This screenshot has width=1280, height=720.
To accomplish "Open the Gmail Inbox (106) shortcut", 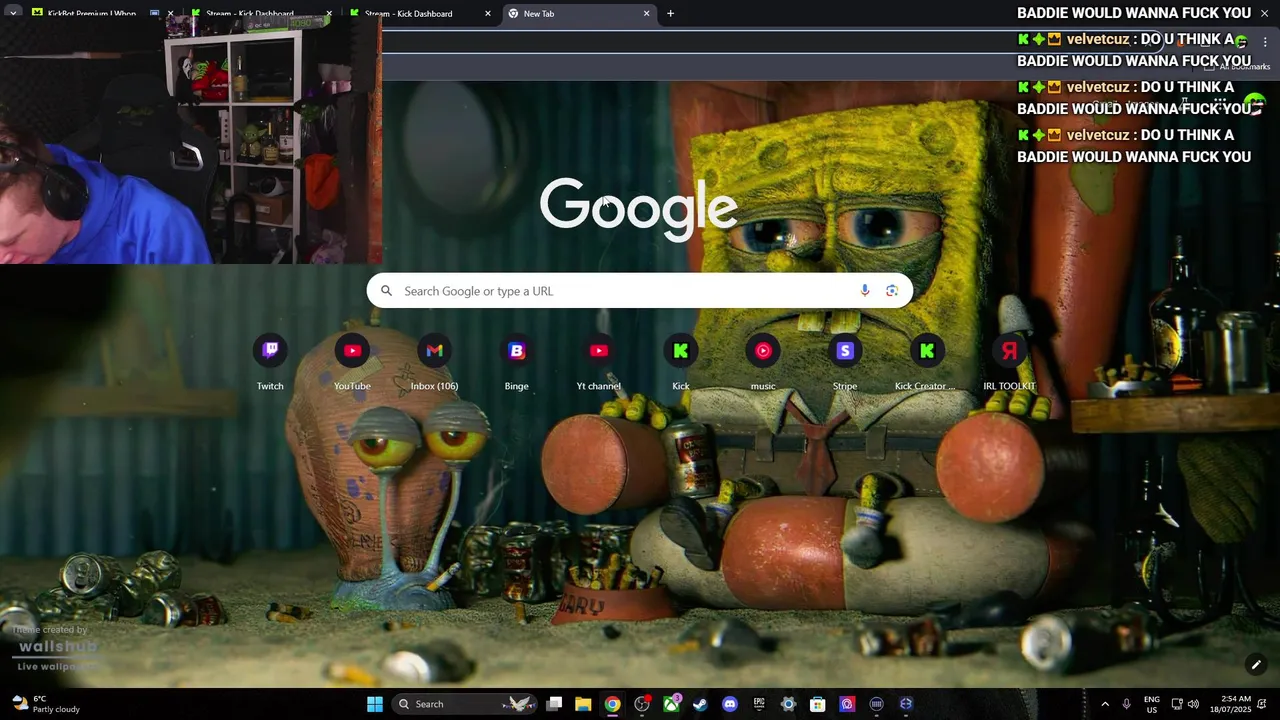I will 434,362.
